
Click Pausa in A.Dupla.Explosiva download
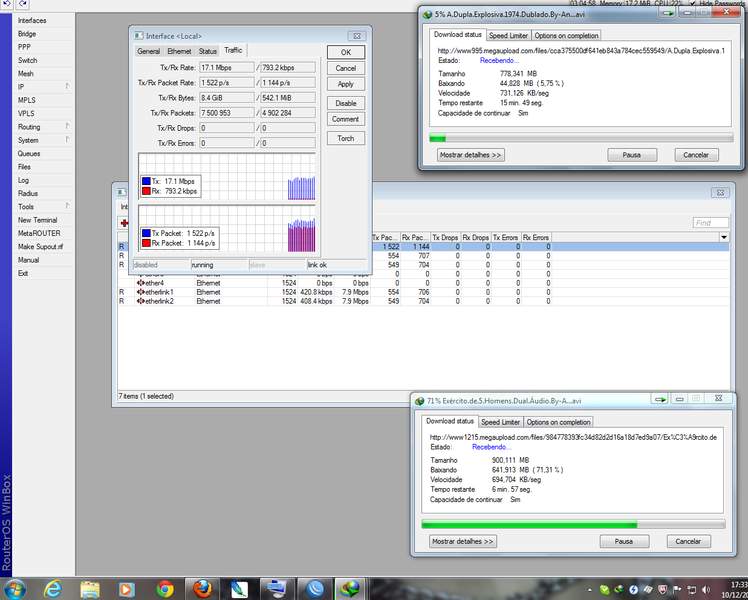pos(632,155)
